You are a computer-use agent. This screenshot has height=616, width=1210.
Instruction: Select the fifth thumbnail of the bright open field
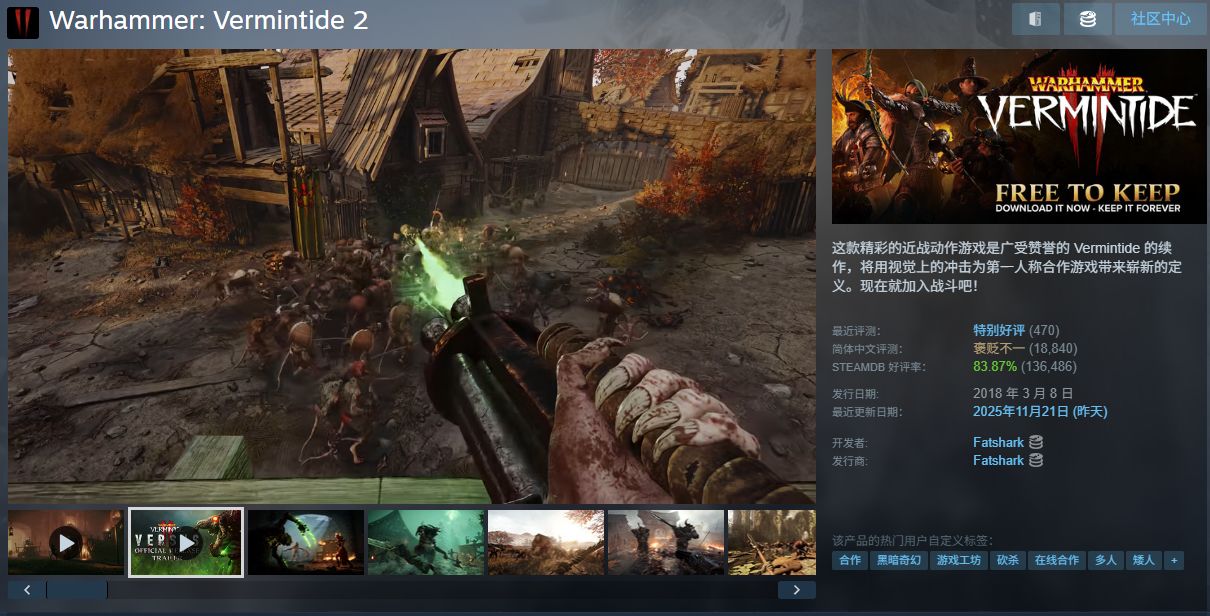click(x=546, y=542)
